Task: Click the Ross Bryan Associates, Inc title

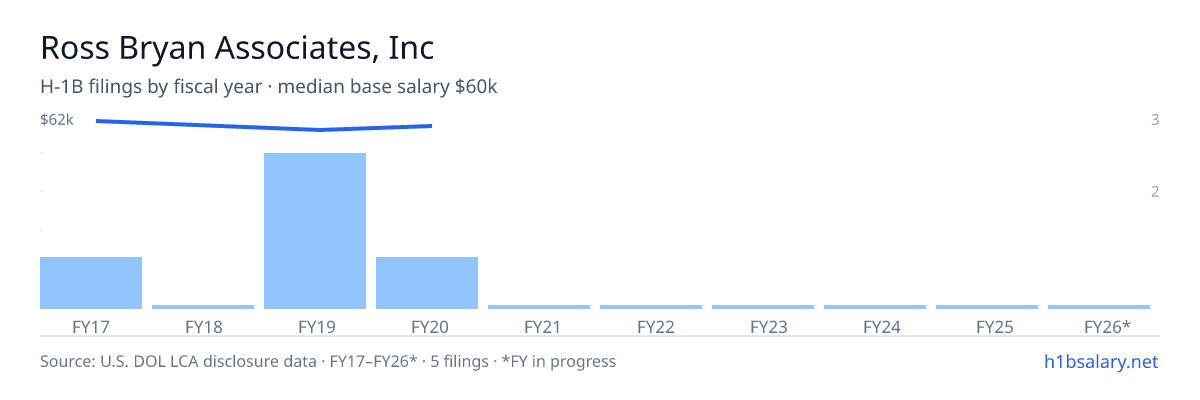Action: [x=237, y=48]
